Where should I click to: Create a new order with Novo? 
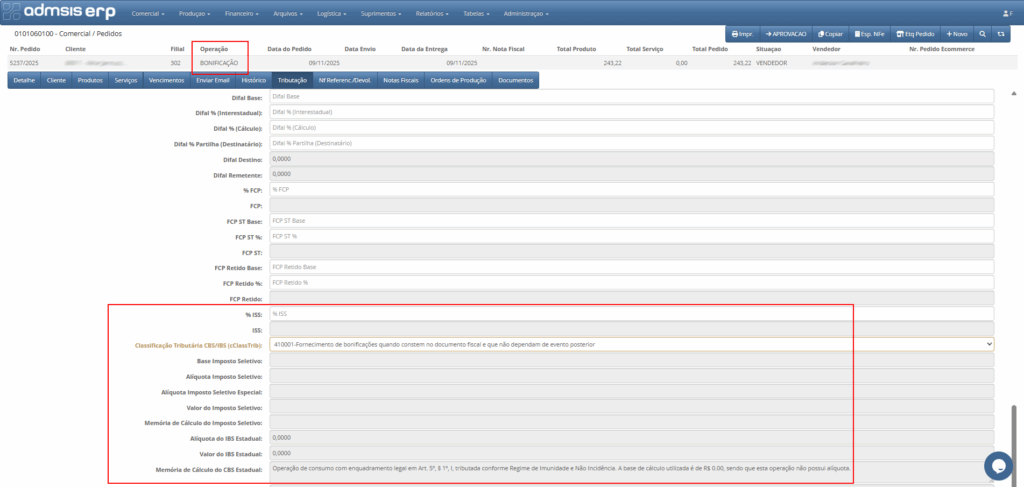pos(957,33)
